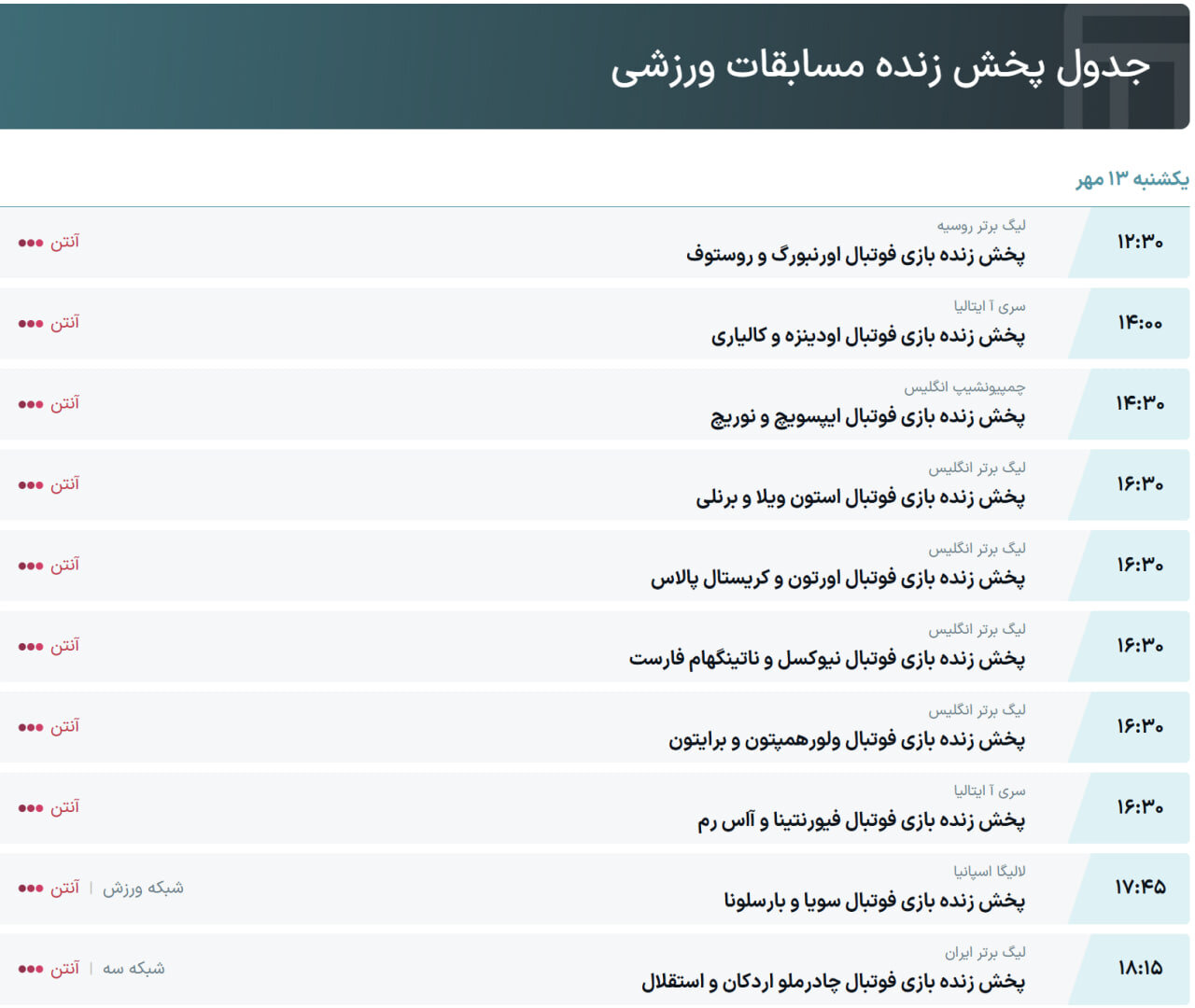Click the لالیگا اسپانیا league label
1195x1008 pixels.
tap(989, 872)
